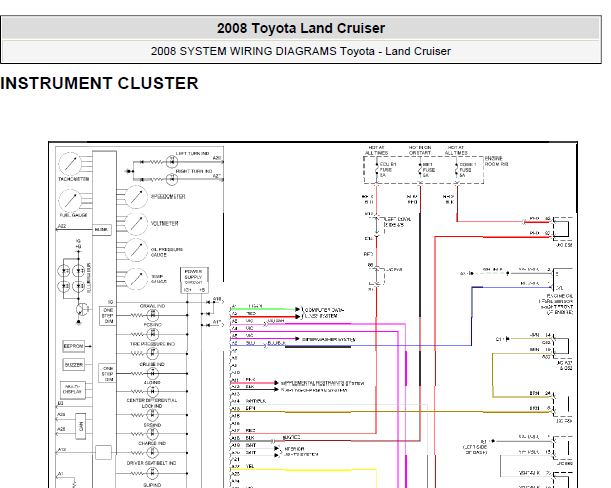This screenshot has height=488, width=611.
Task: Click the Oil Pressure Gauge symbol
Action: [x=136, y=250]
